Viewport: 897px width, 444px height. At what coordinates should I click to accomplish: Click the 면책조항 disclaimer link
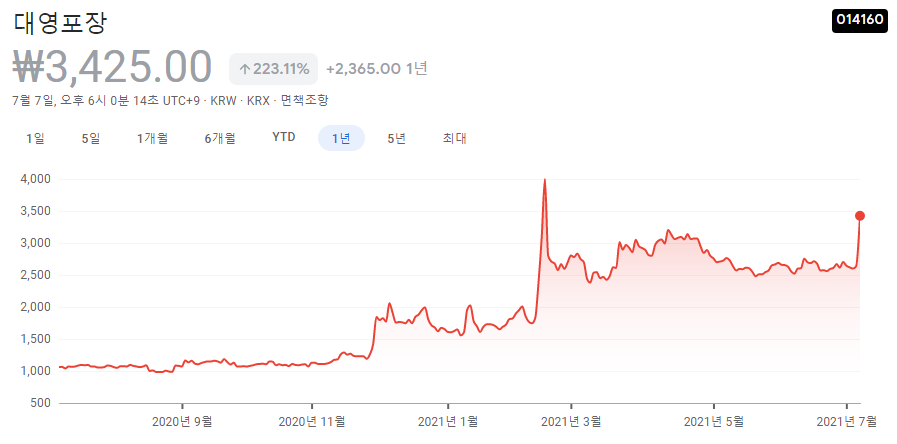[305, 101]
